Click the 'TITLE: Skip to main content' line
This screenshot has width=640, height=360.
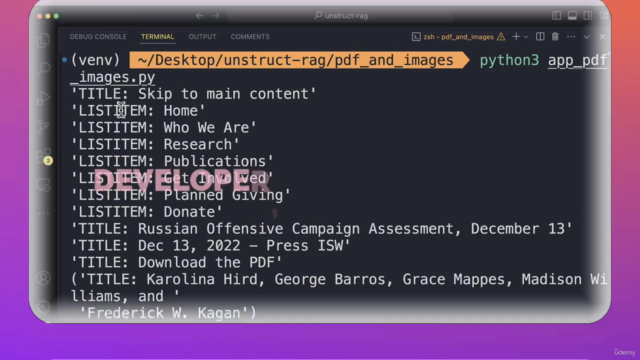(x=193, y=94)
